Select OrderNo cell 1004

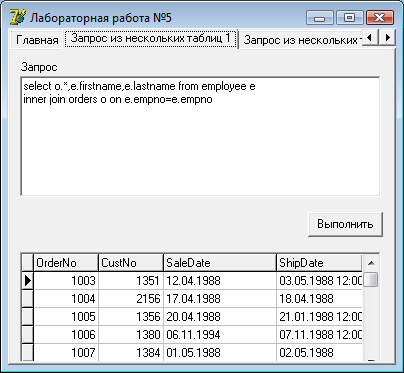coord(66,299)
